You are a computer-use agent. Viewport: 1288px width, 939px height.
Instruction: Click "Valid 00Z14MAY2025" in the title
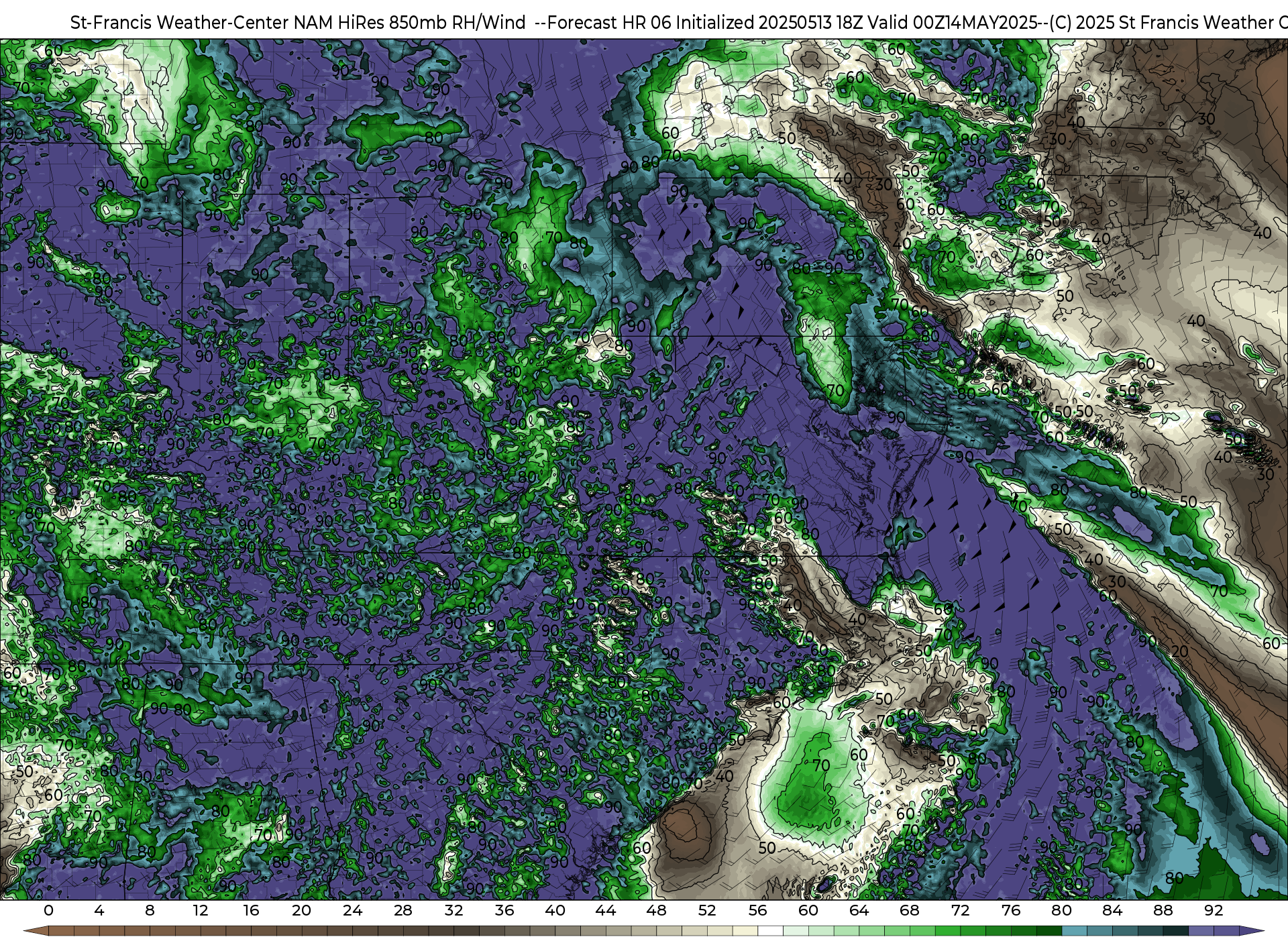click(x=952, y=23)
